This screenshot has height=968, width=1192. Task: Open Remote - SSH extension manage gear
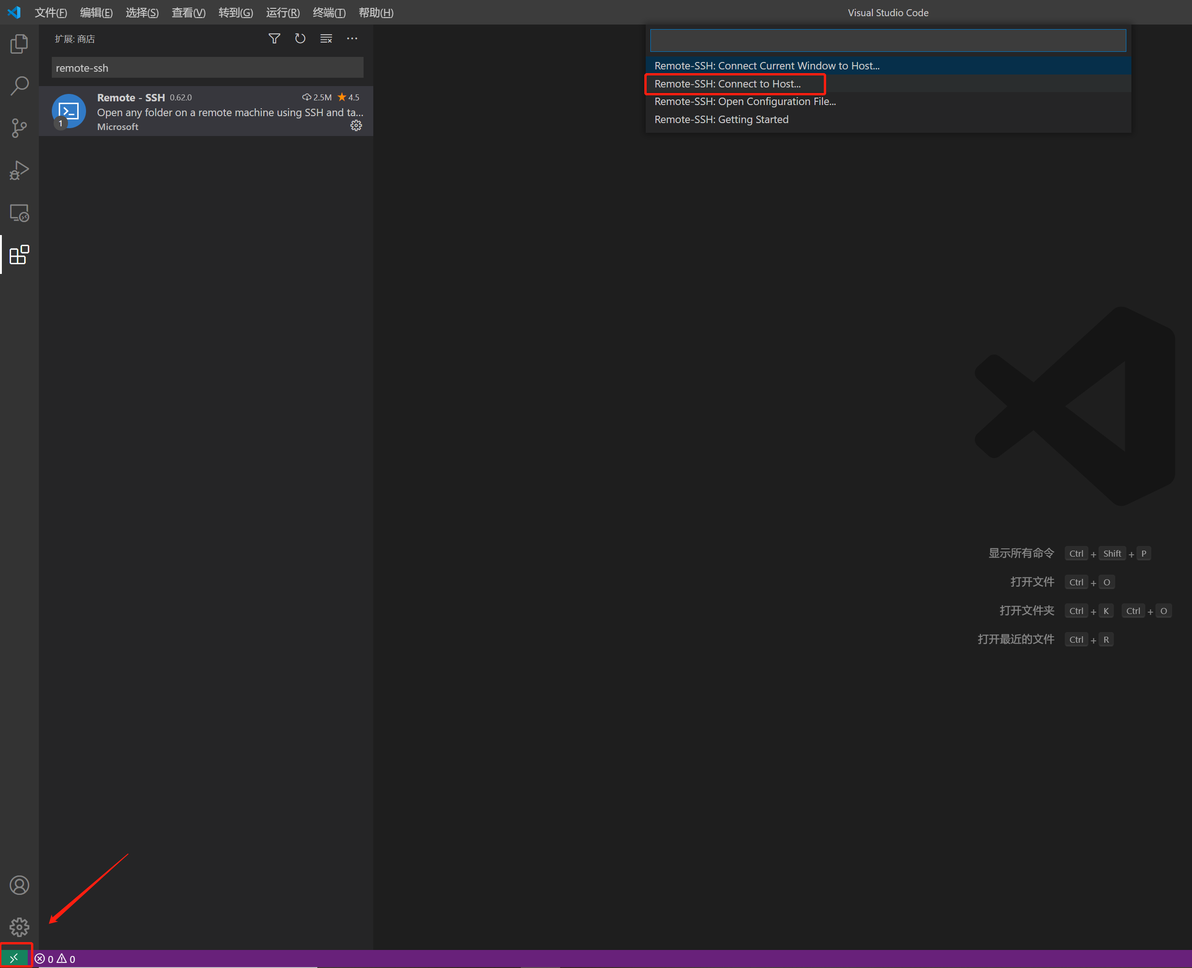tap(356, 125)
